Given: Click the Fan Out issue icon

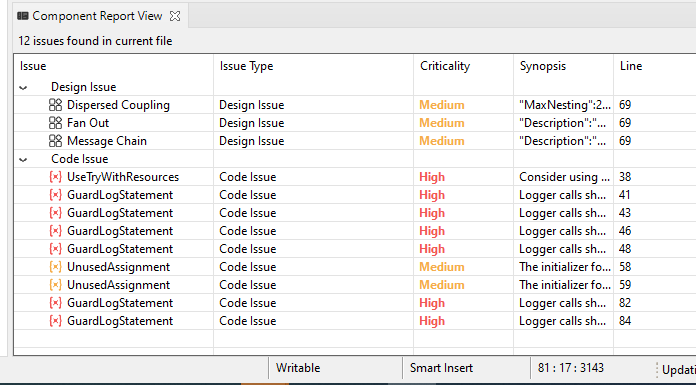Looking at the screenshot, I should tap(55, 123).
